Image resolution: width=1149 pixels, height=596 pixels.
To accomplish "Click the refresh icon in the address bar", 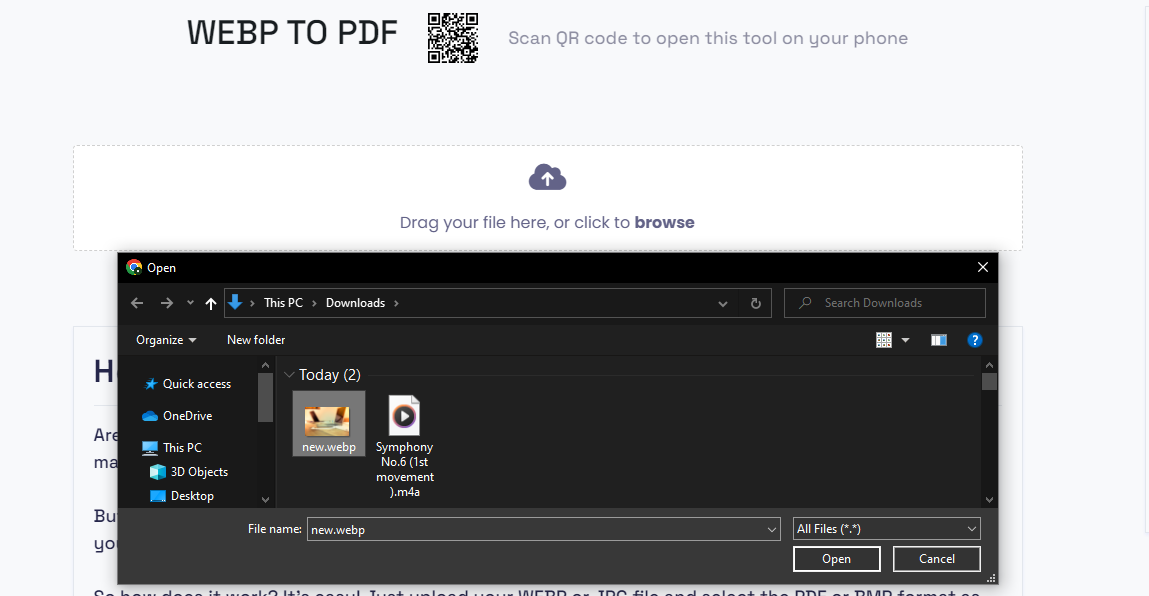I will (755, 302).
